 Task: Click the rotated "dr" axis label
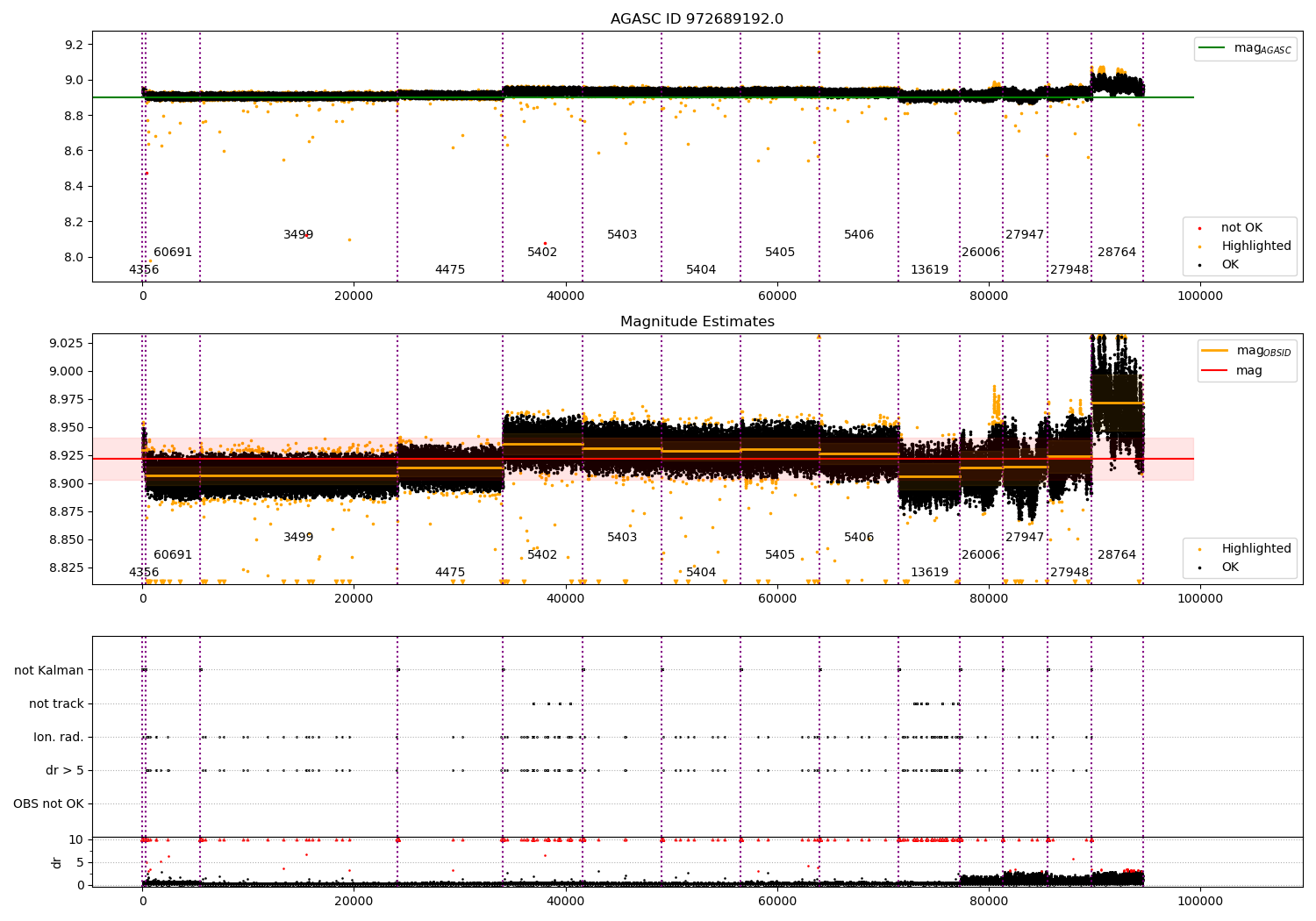coord(57,862)
